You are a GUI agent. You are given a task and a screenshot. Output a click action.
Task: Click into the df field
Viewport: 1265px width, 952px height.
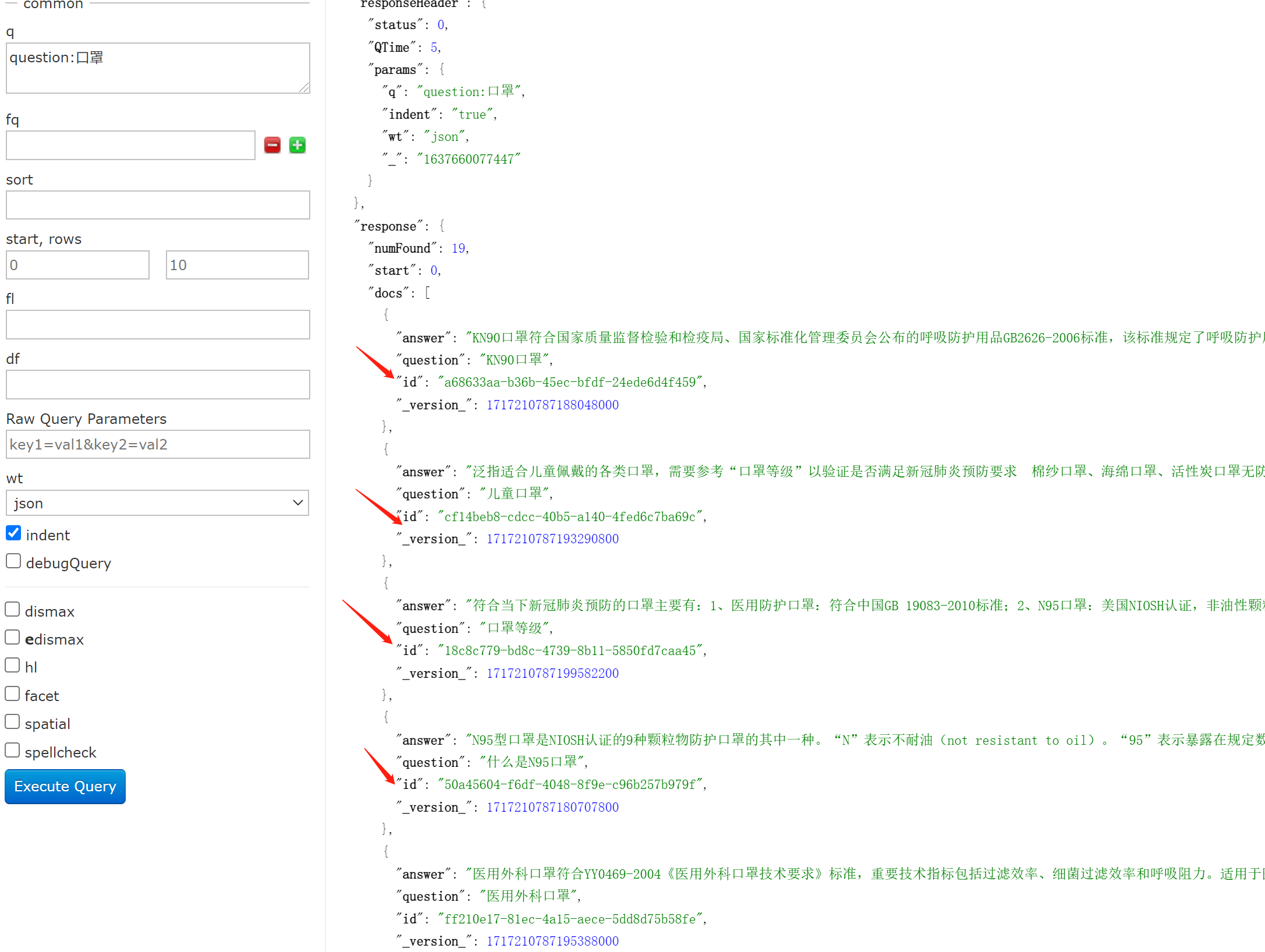(158, 385)
